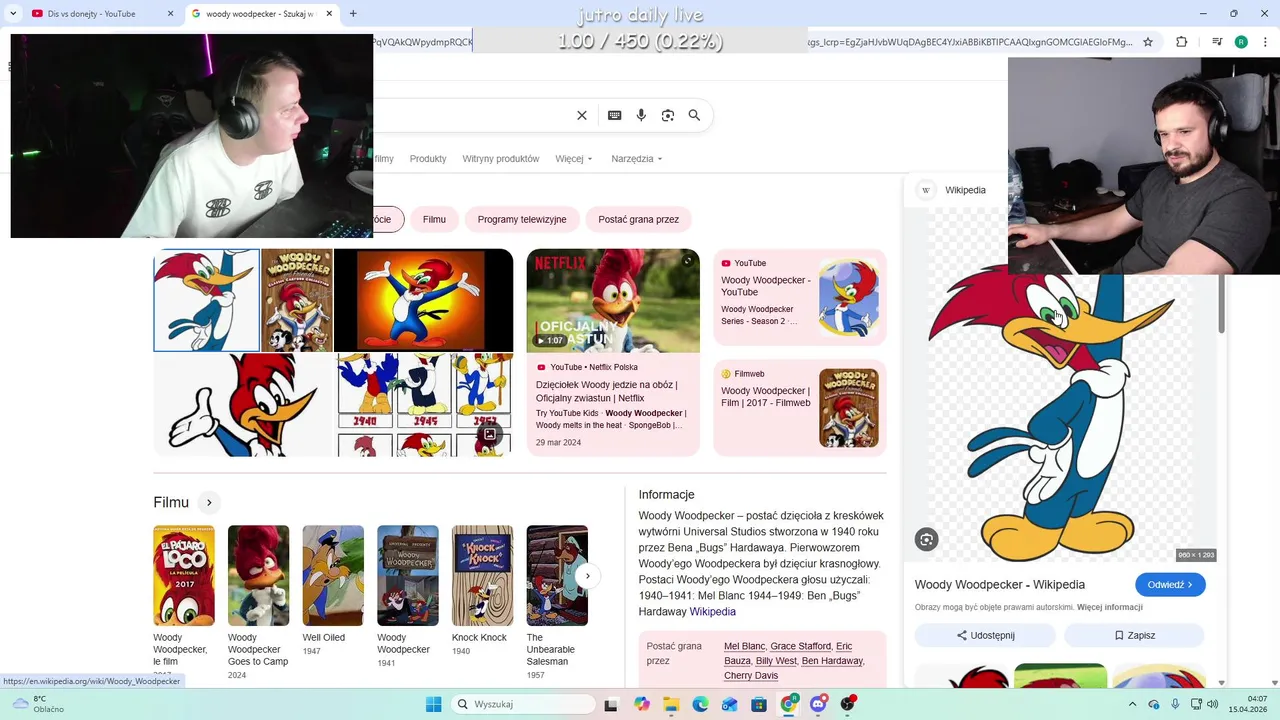
Task: Select the Programy telewizyjne chip
Action: [522, 220]
